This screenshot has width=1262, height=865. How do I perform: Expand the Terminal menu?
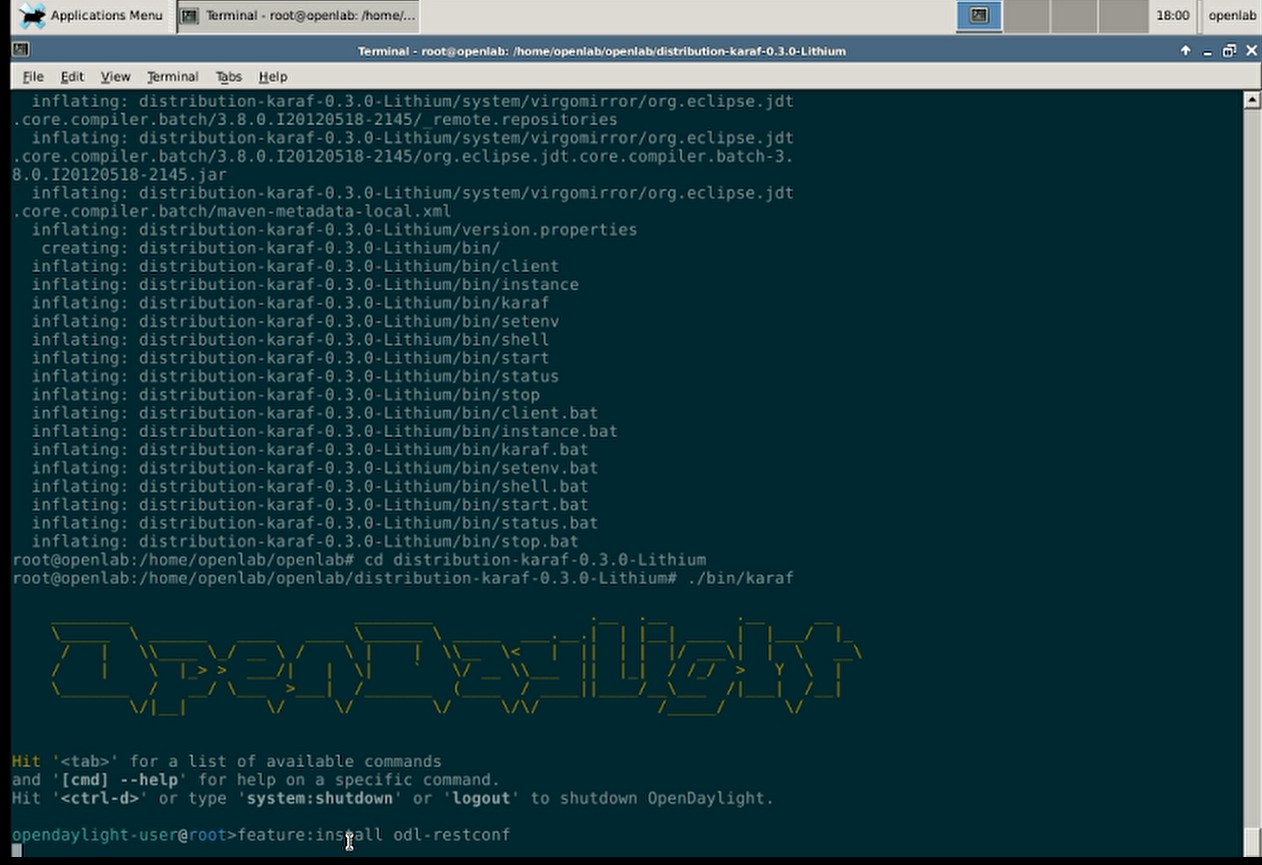pos(172,77)
